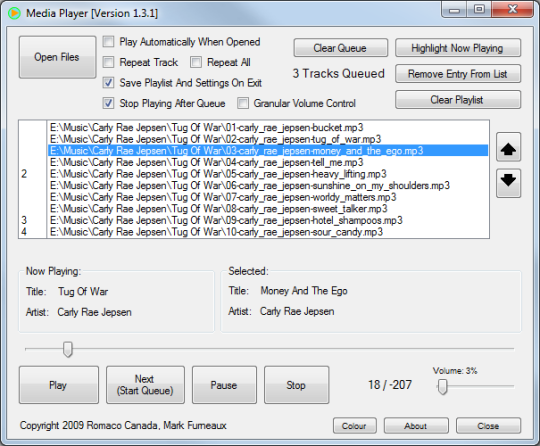This screenshot has width=540, height=446.
Task: Click the copyright Romaco Canada text
Action: [123, 426]
